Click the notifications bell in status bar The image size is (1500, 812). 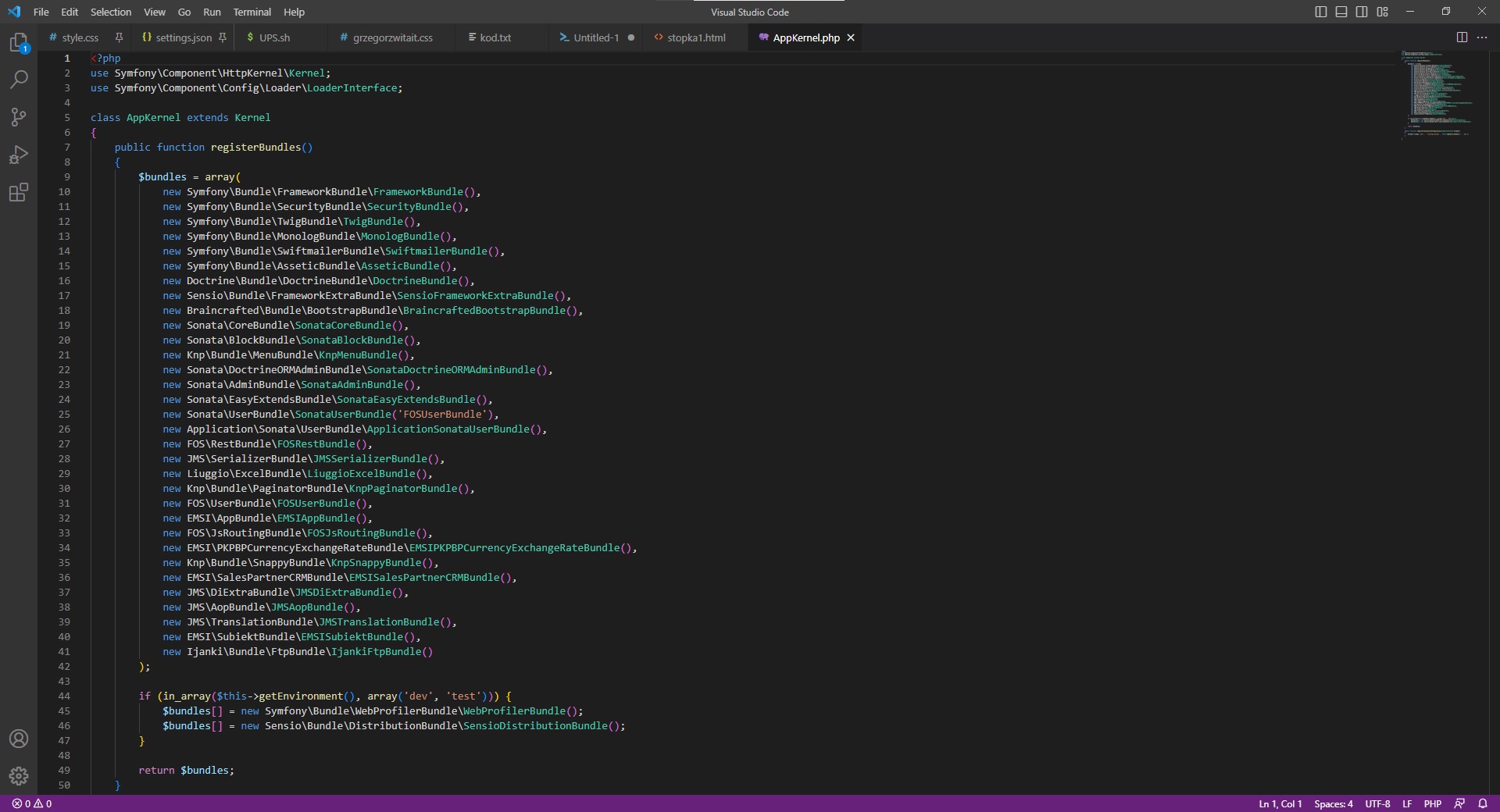pos(1482,803)
